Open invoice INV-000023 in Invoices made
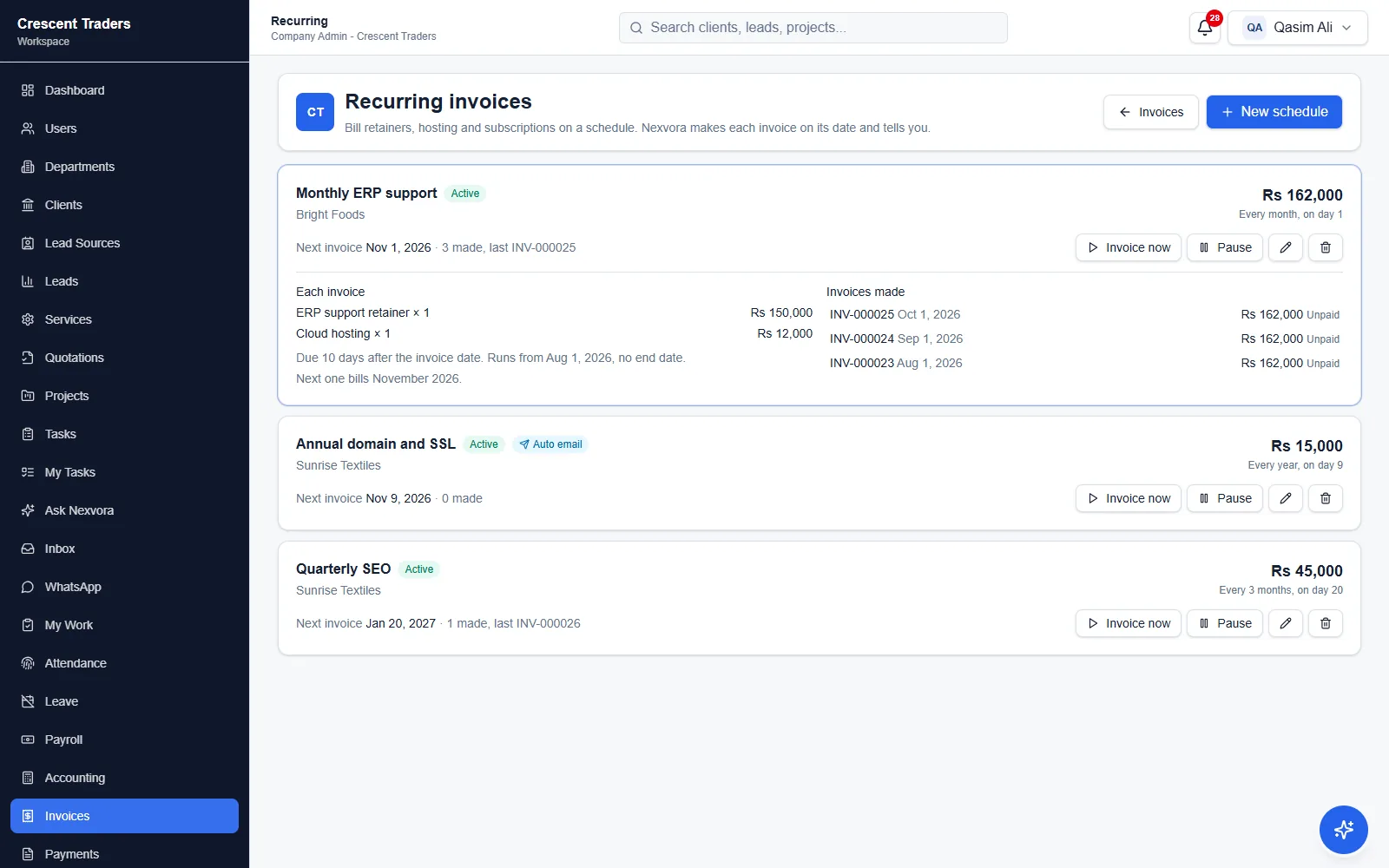Viewport: 1389px width, 868px height. 1084,363
